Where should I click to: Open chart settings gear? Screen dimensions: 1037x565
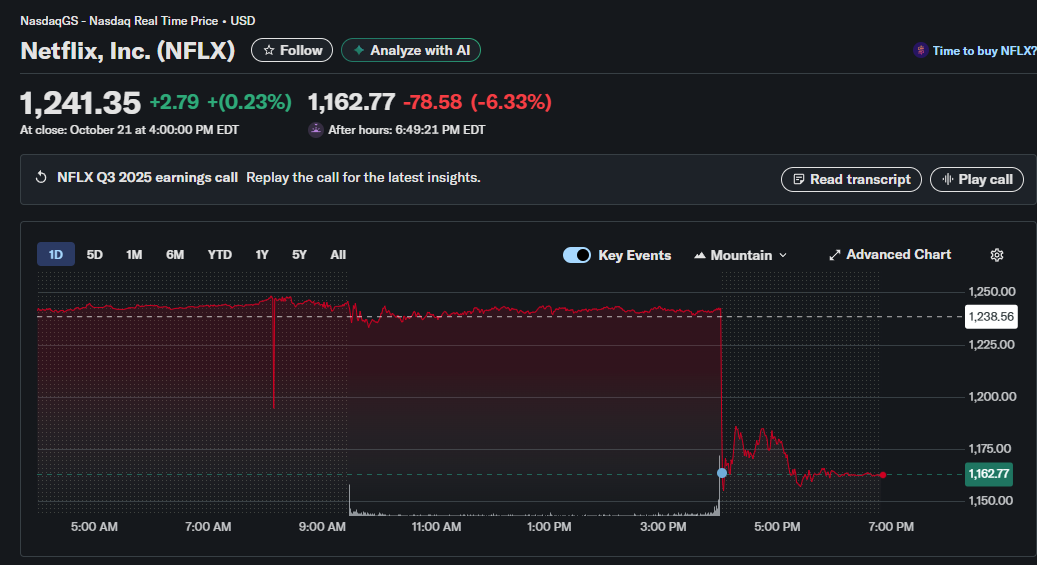[x=997, y=255]
